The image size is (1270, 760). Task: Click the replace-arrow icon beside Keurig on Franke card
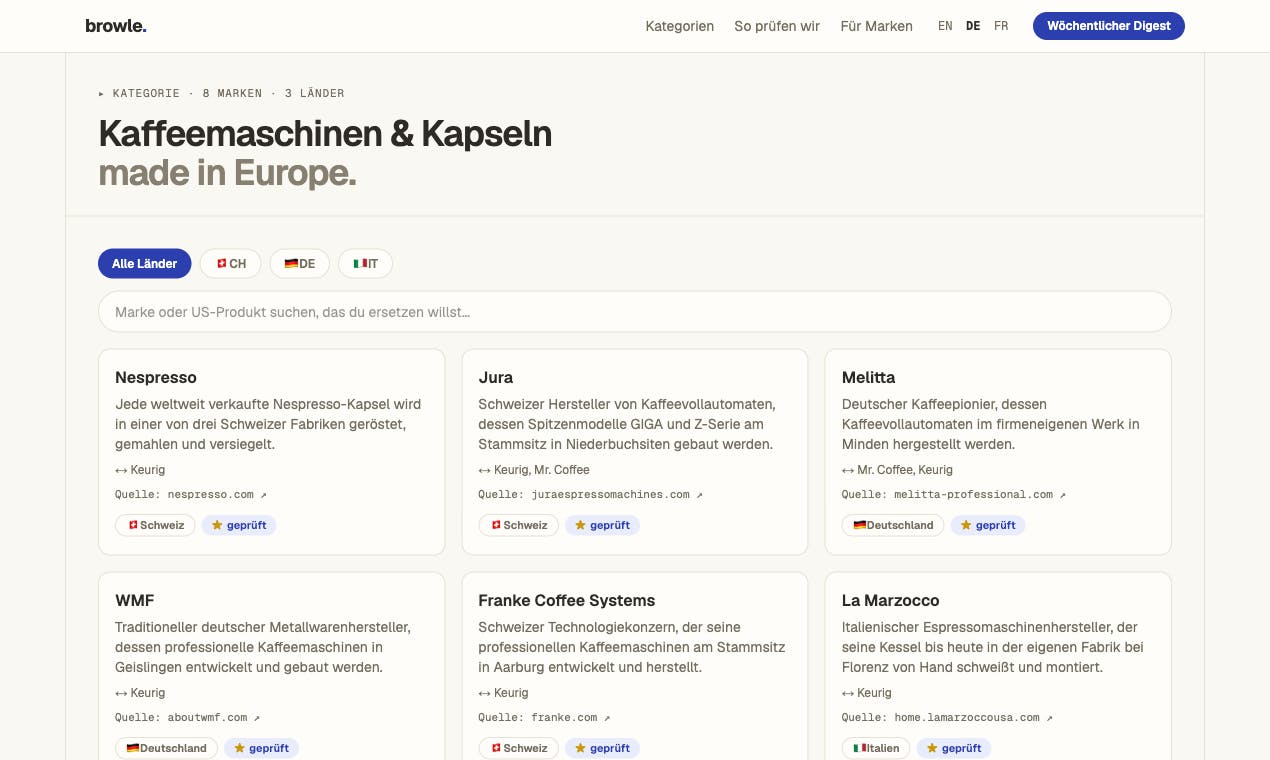click(484, 693)
